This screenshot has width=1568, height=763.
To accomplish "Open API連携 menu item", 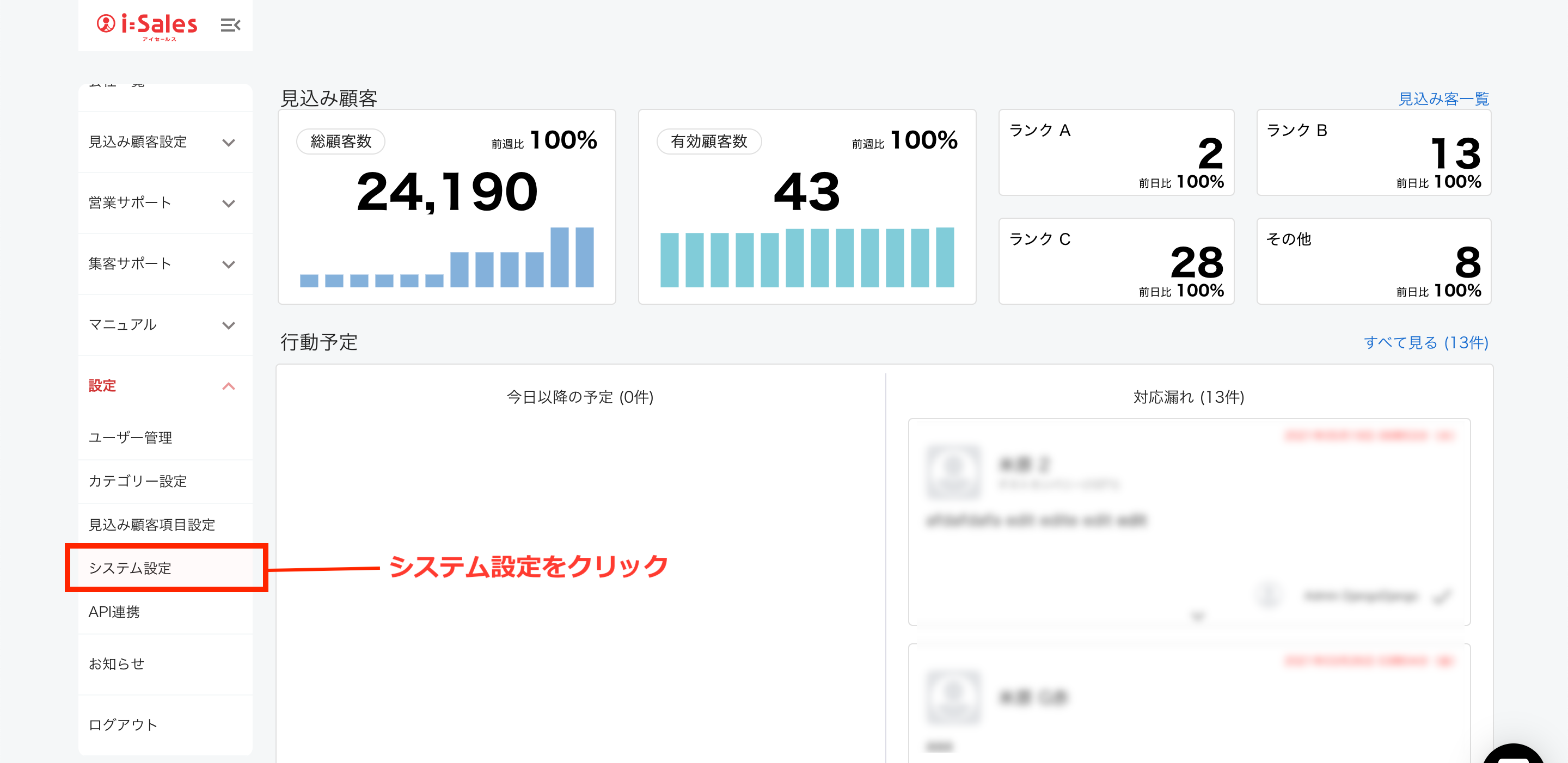I will [x=114, y=612].
